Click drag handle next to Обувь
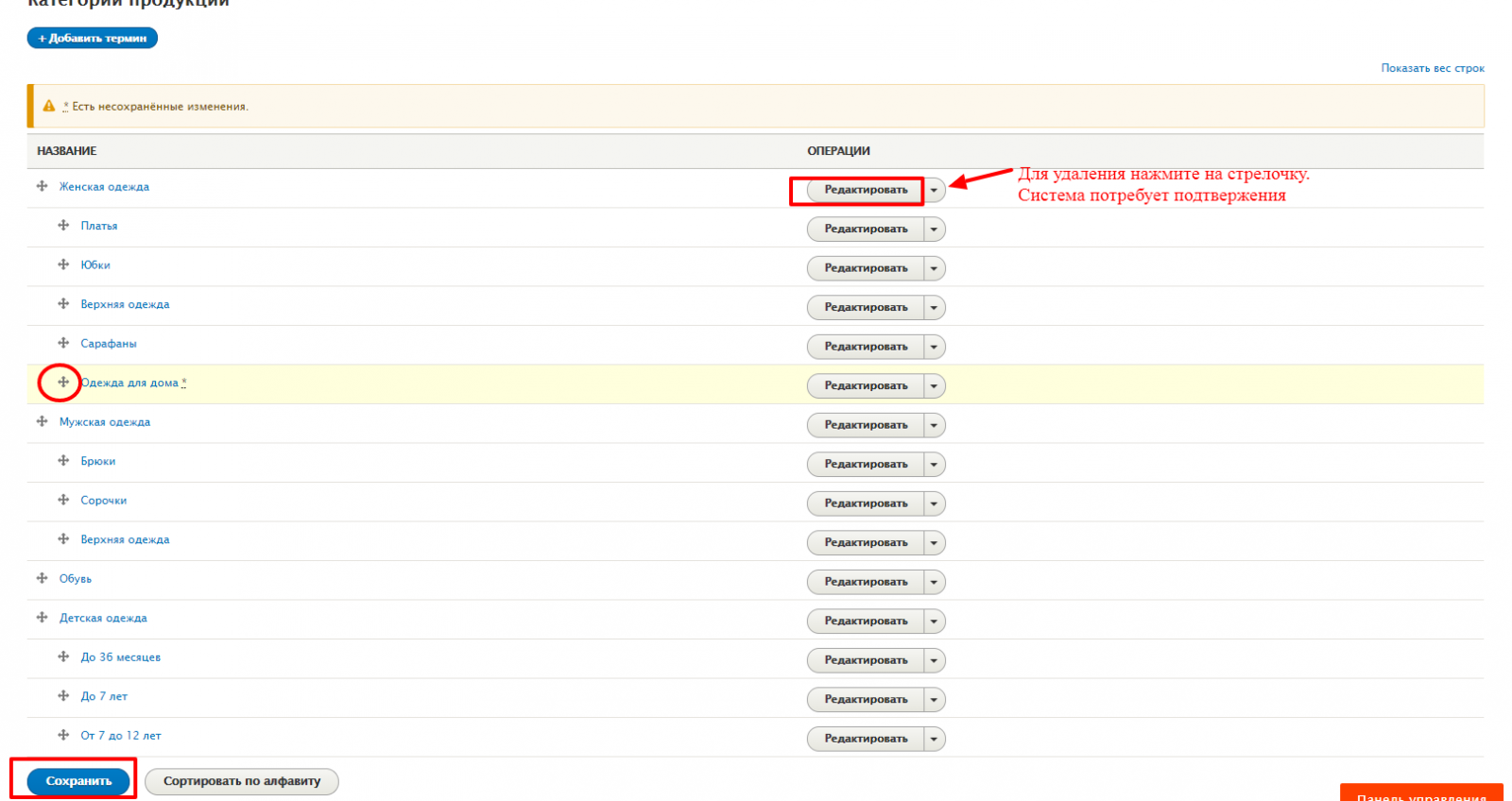1512x801 pixels. click(42, 578)
